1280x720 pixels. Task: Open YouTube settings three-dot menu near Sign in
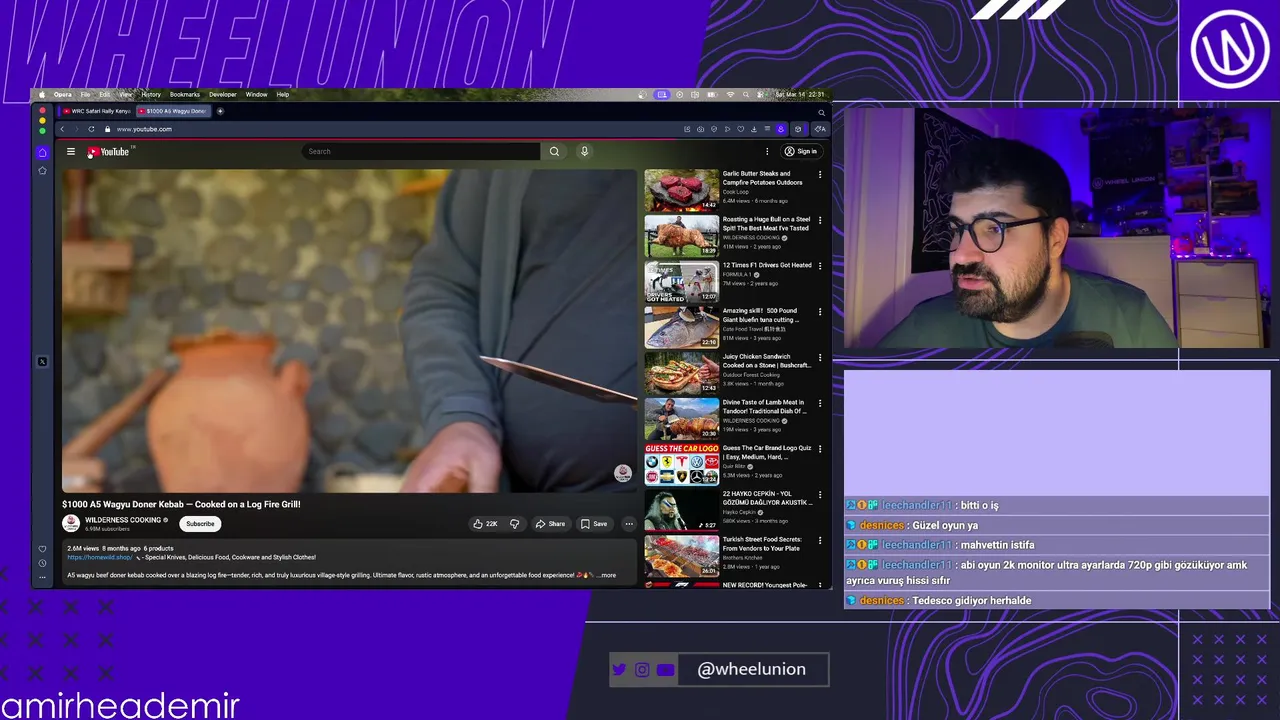[767, 151]
